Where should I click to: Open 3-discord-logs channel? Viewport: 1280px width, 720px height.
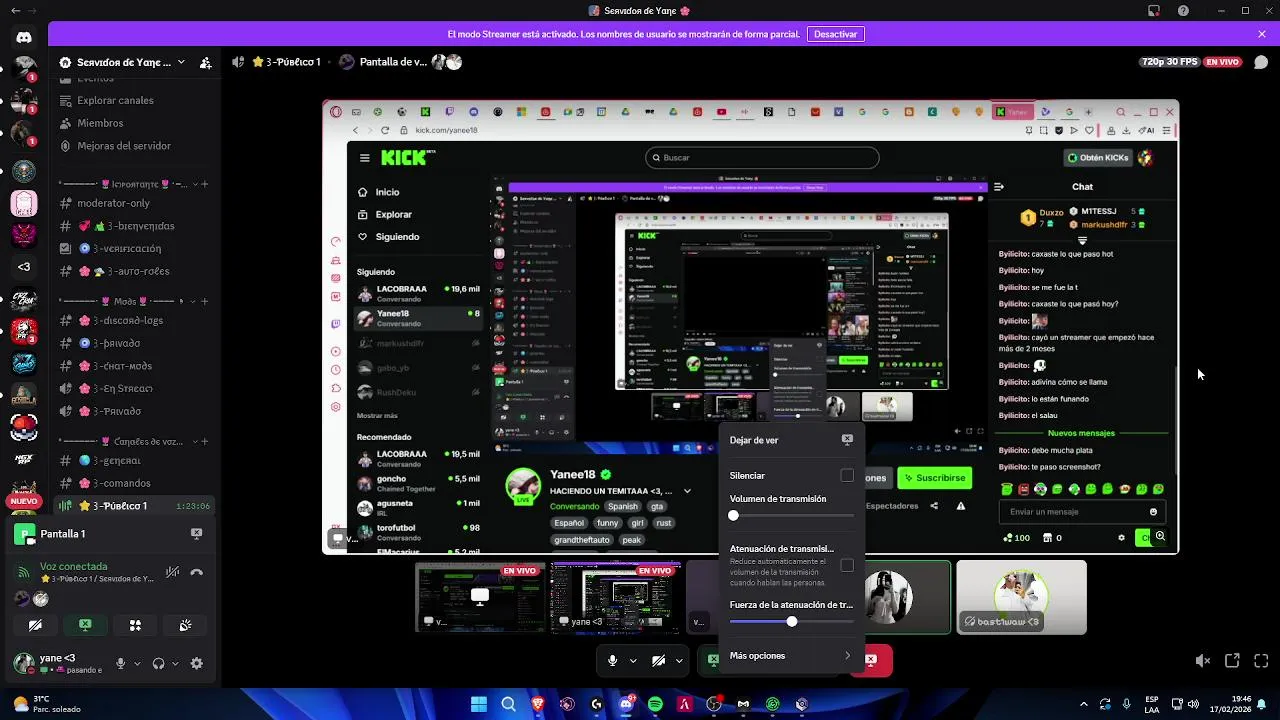pyautogui.click(x=135, y=320)
